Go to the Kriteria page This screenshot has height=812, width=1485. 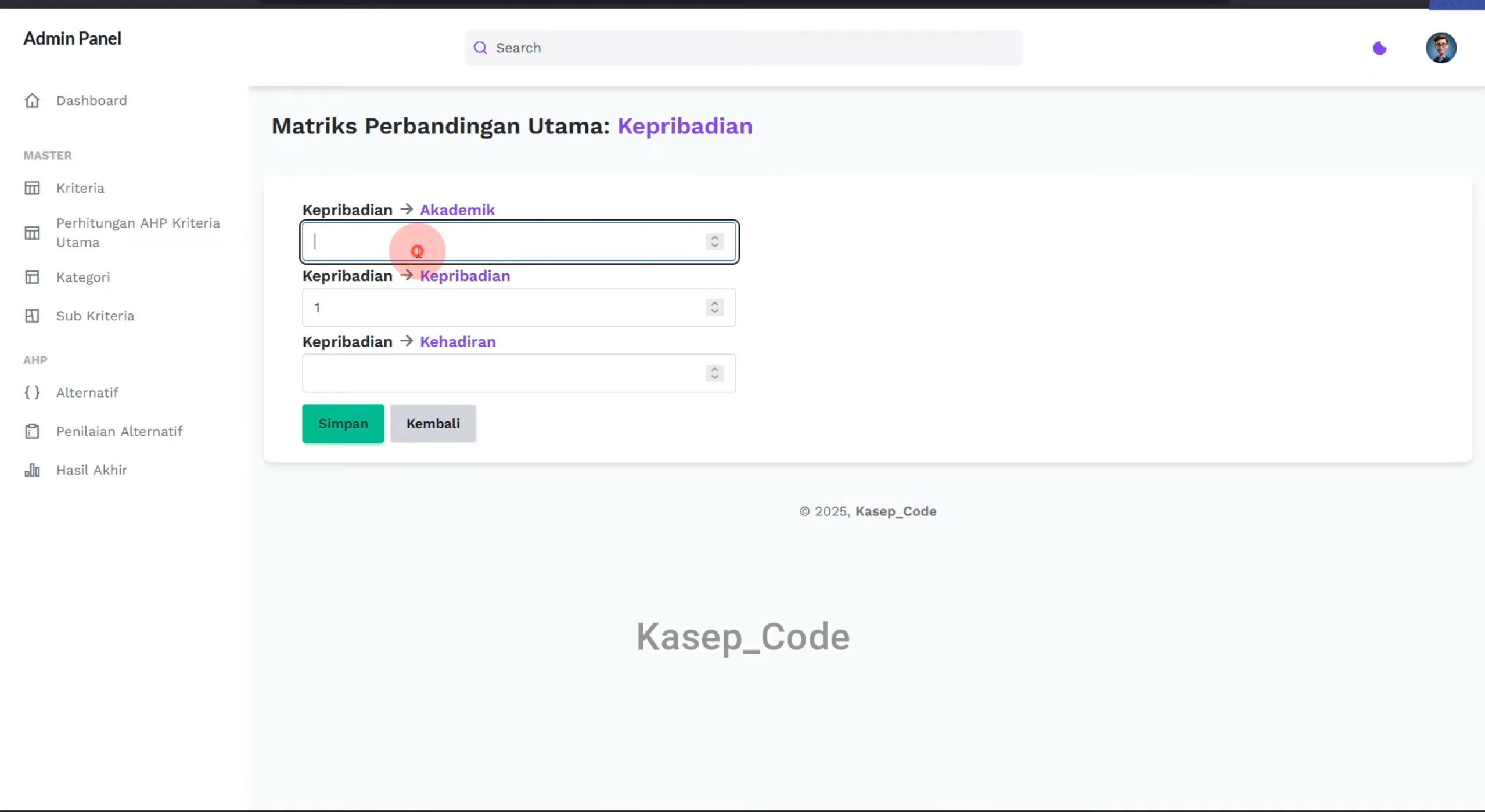tap(80, 188)
